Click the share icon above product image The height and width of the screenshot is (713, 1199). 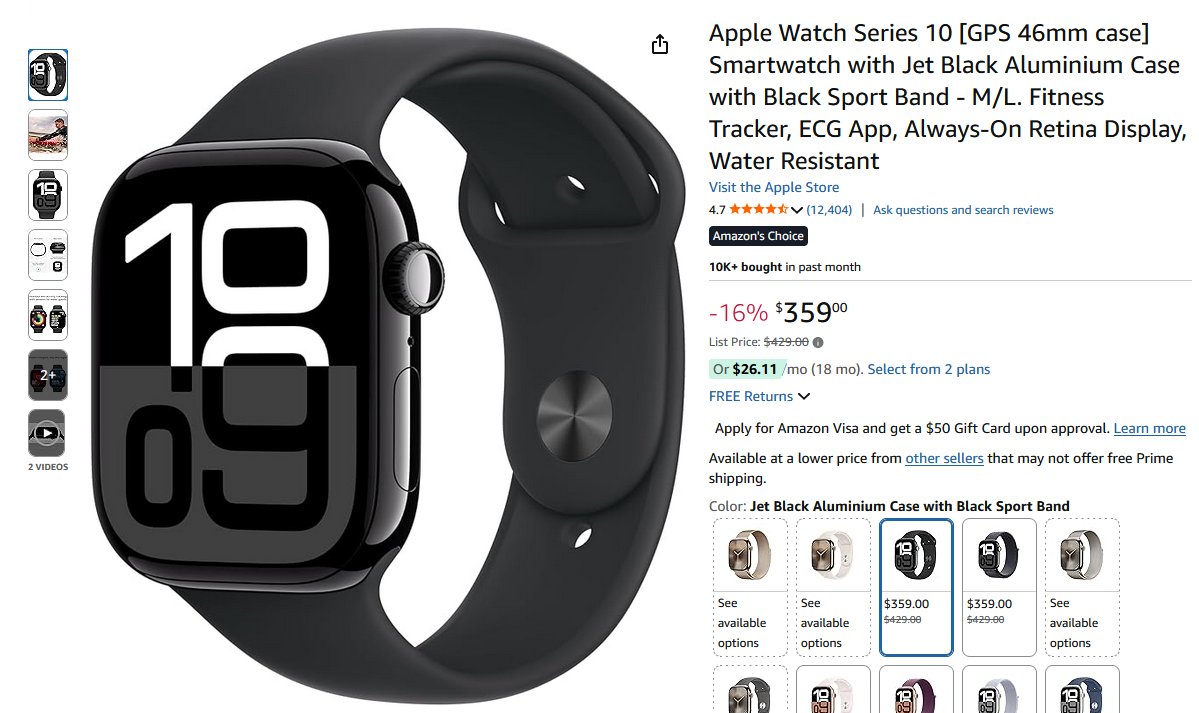(x=660, y=45)
